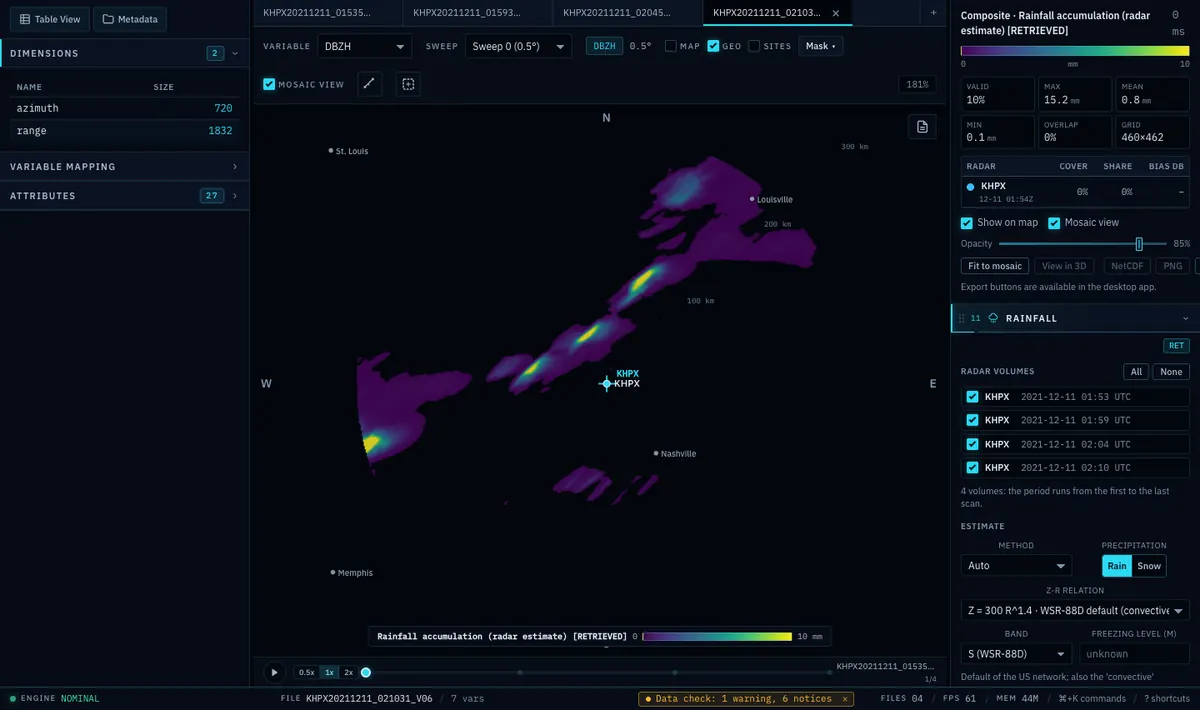
Task: Uncheck the KHPX 02:04 UTC volume
Action: (972, 444)
